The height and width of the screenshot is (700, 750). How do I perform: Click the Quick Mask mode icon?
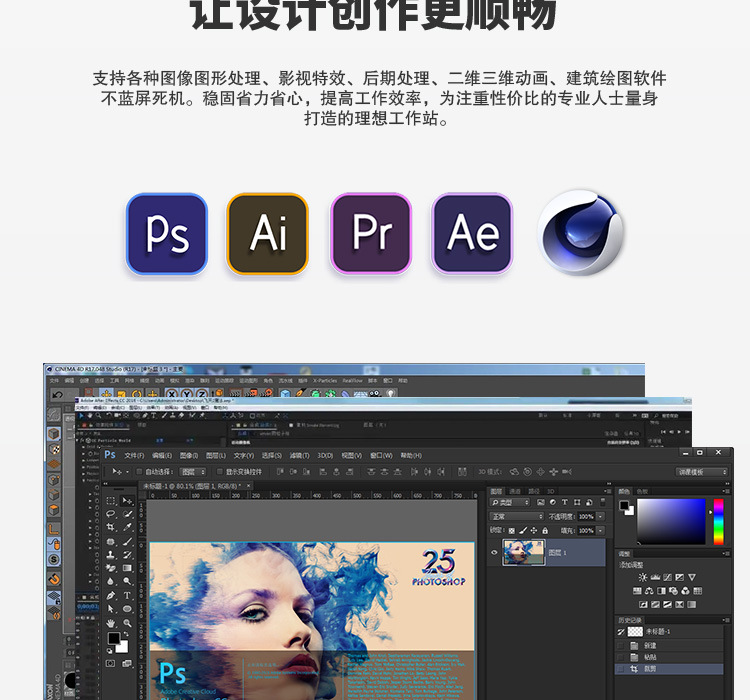[111, 664]
